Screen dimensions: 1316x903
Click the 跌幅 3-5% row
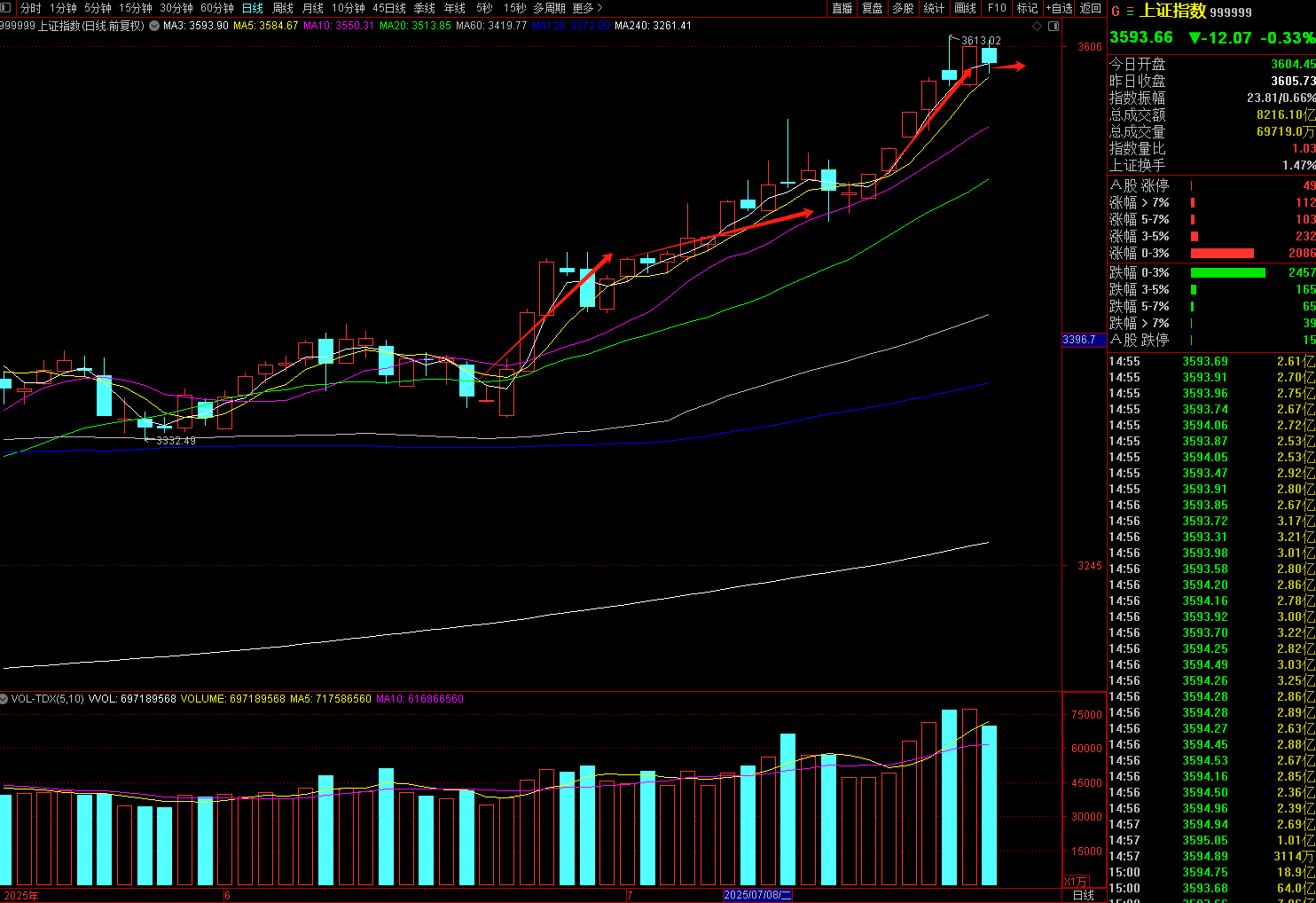[x=1212, y=289]
